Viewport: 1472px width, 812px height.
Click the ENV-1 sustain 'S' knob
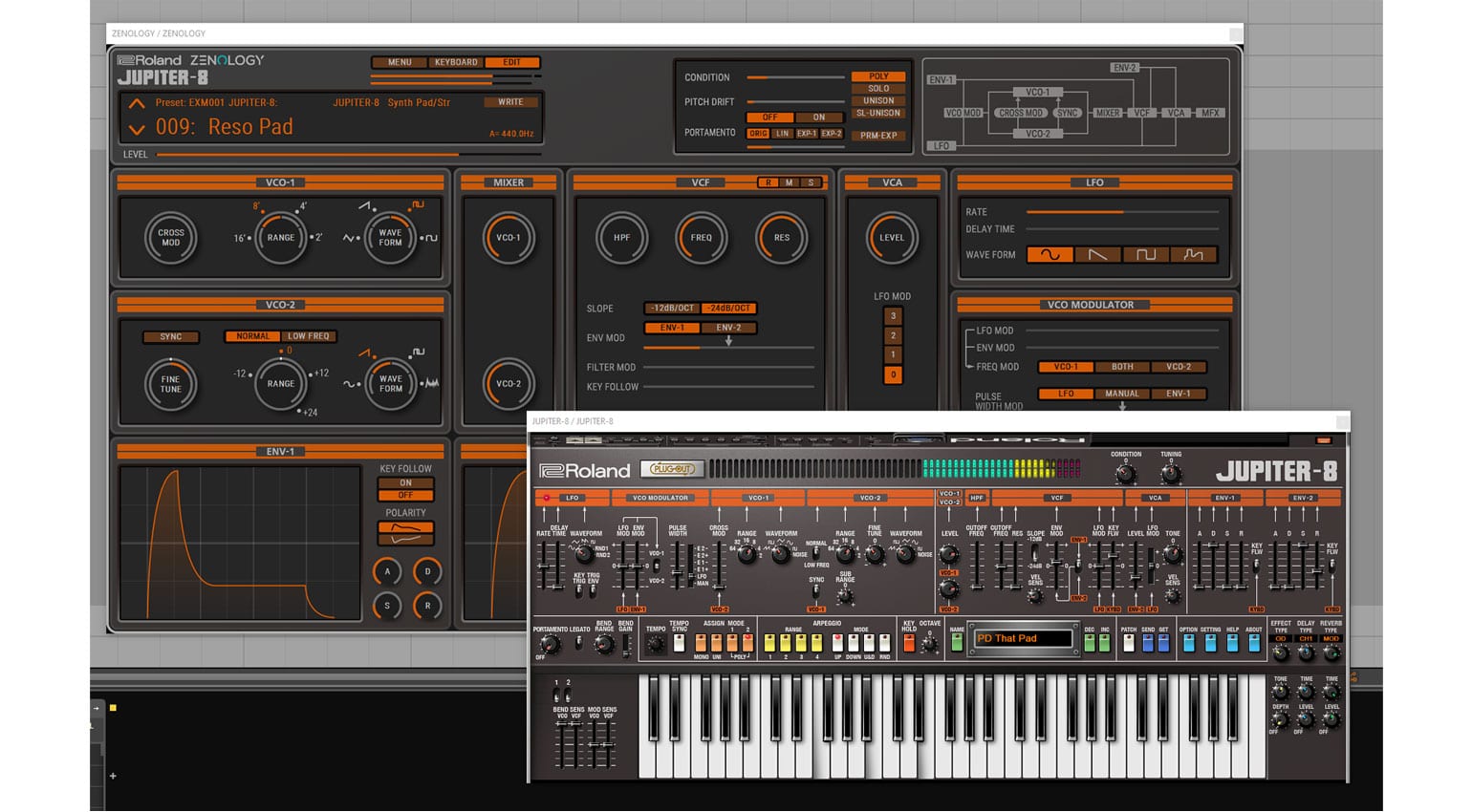coord(387,606)
